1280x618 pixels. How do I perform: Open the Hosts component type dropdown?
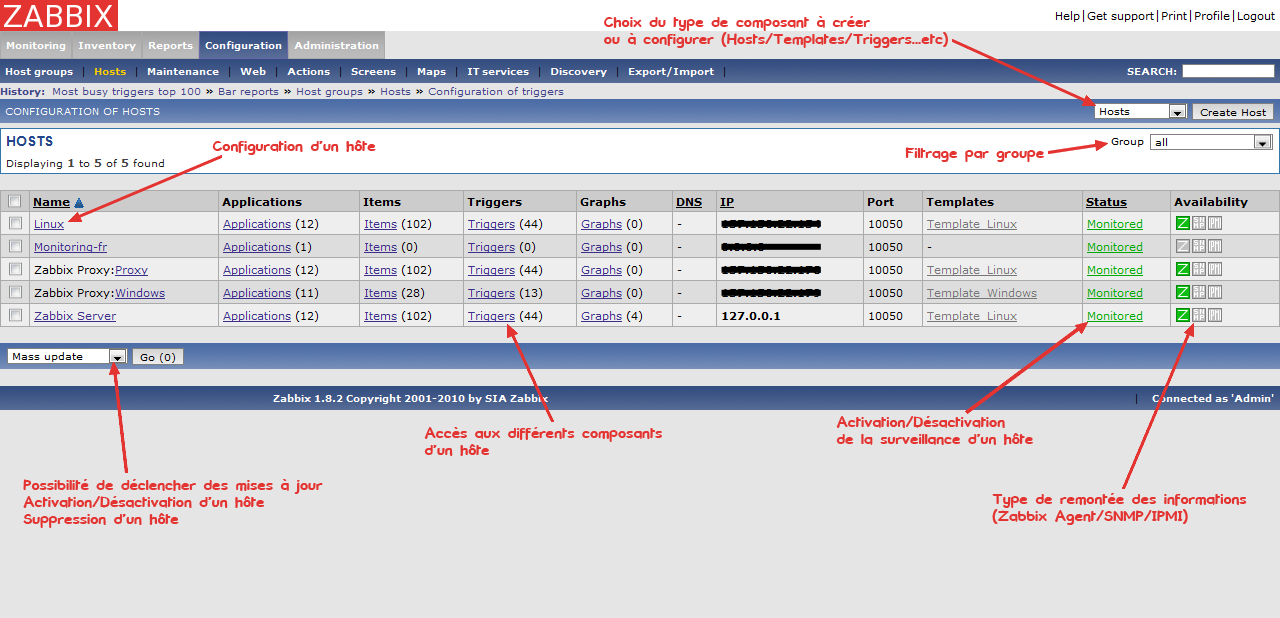click(x=1177, y=112)
